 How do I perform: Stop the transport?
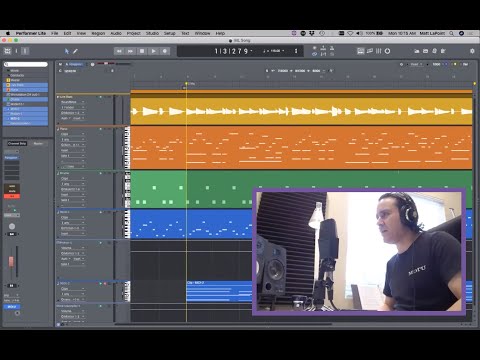click(x=142, y=51)
